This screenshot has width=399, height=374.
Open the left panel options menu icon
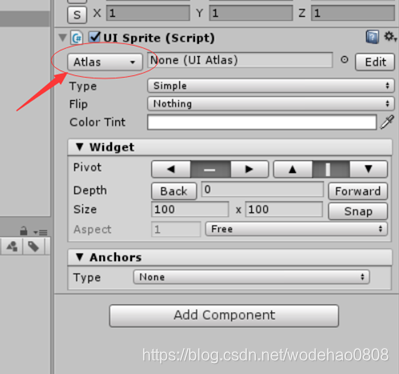click(40, 232)
